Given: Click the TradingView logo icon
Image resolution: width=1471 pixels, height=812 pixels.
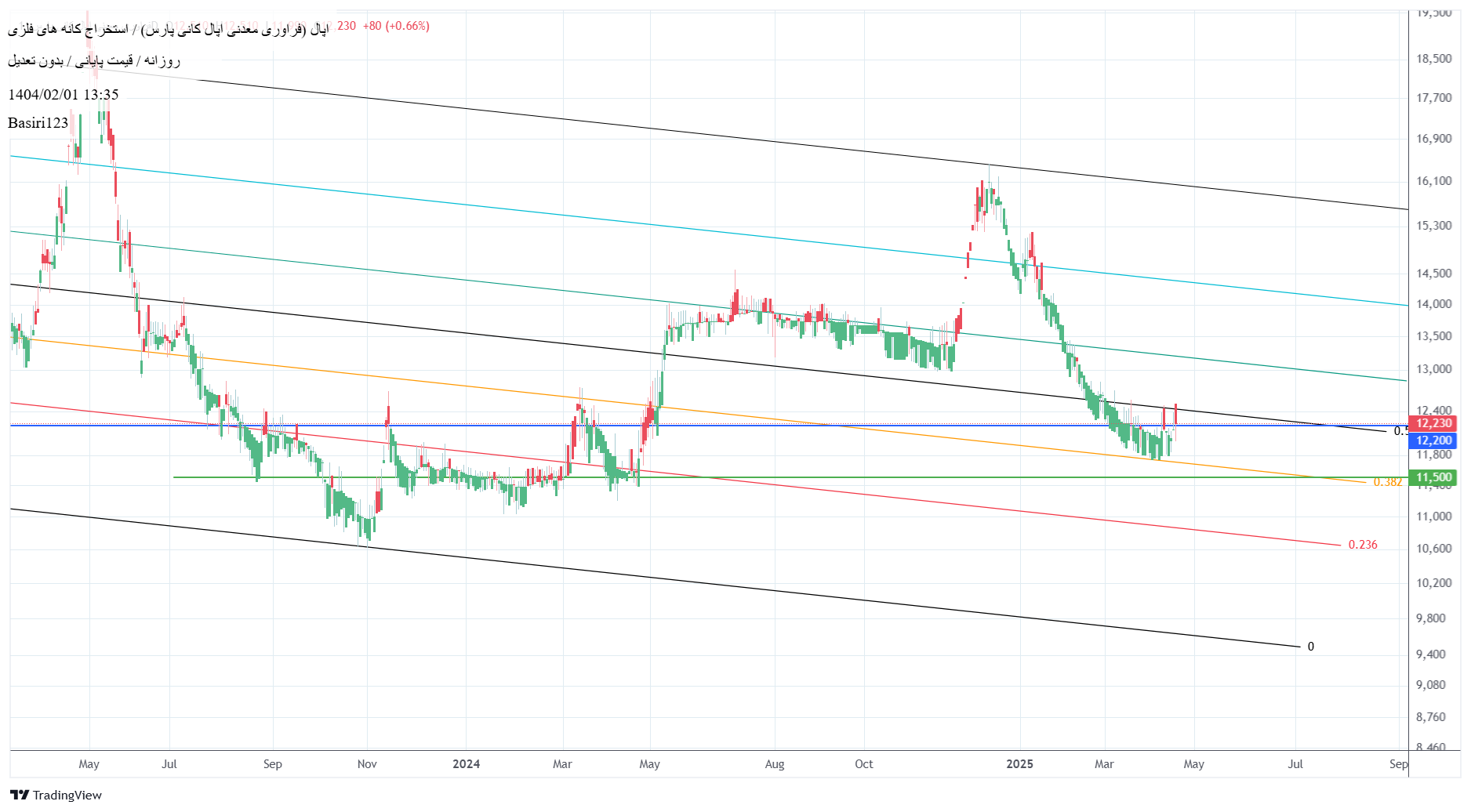Looking at the screenshot, I should coord(20,795).
